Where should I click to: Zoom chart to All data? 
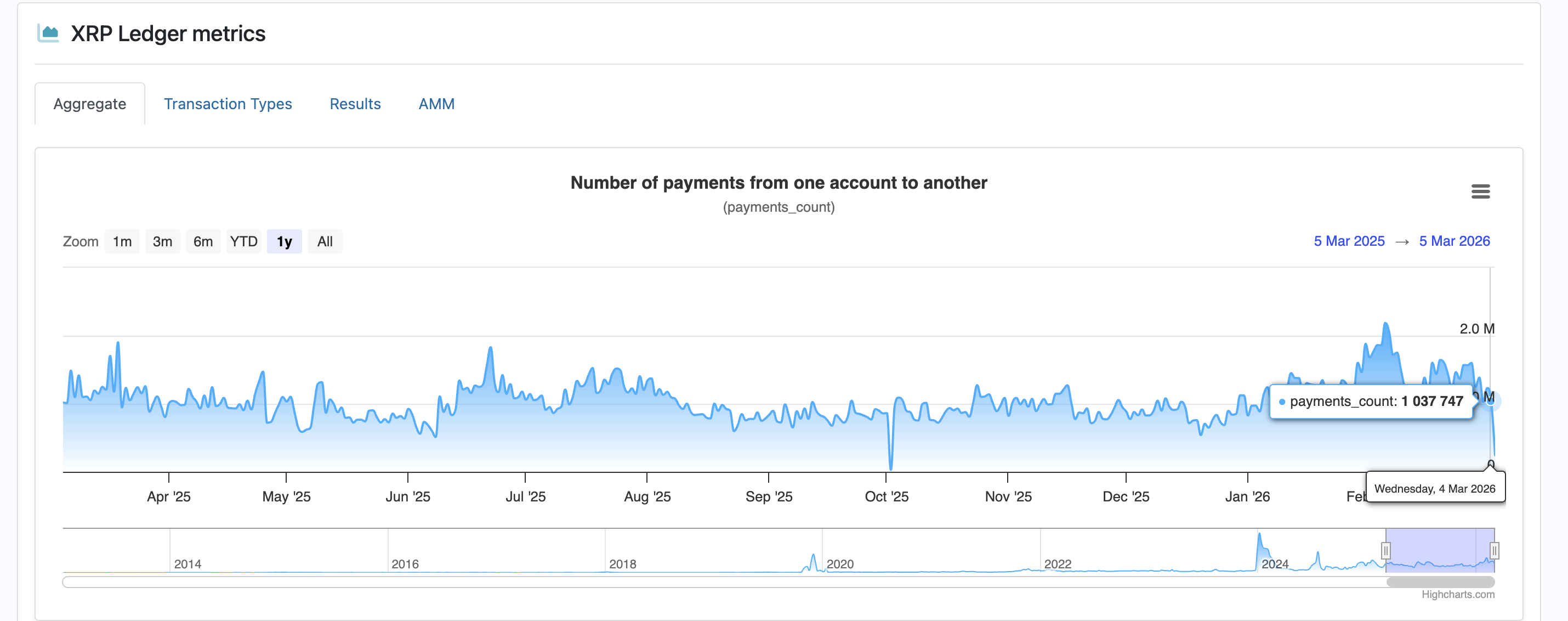(325, 242)
